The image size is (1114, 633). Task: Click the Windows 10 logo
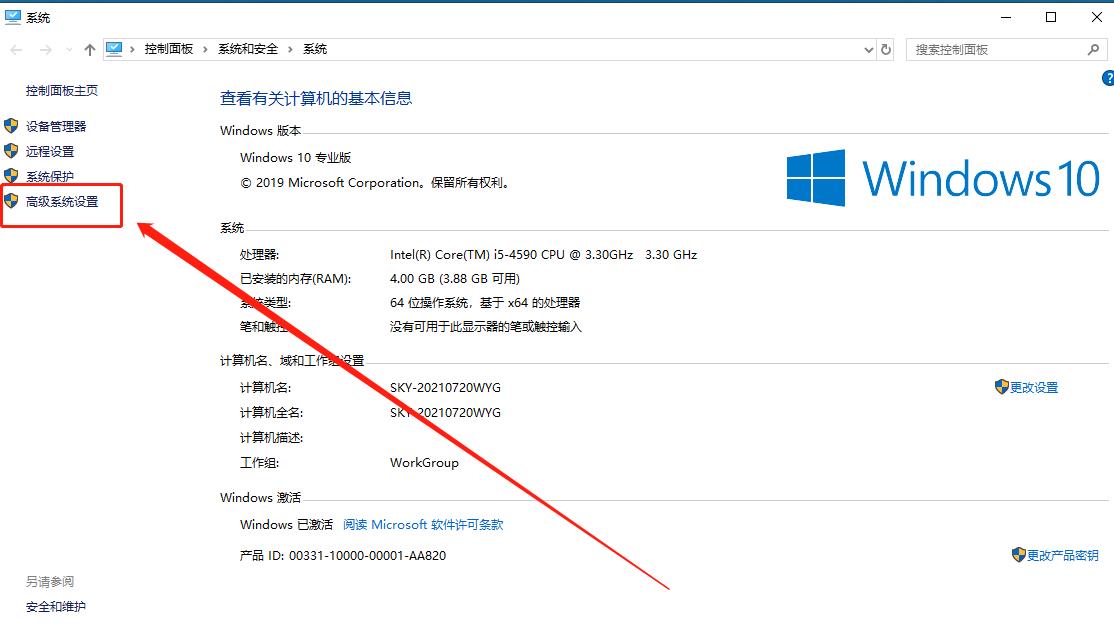(943, 178)
